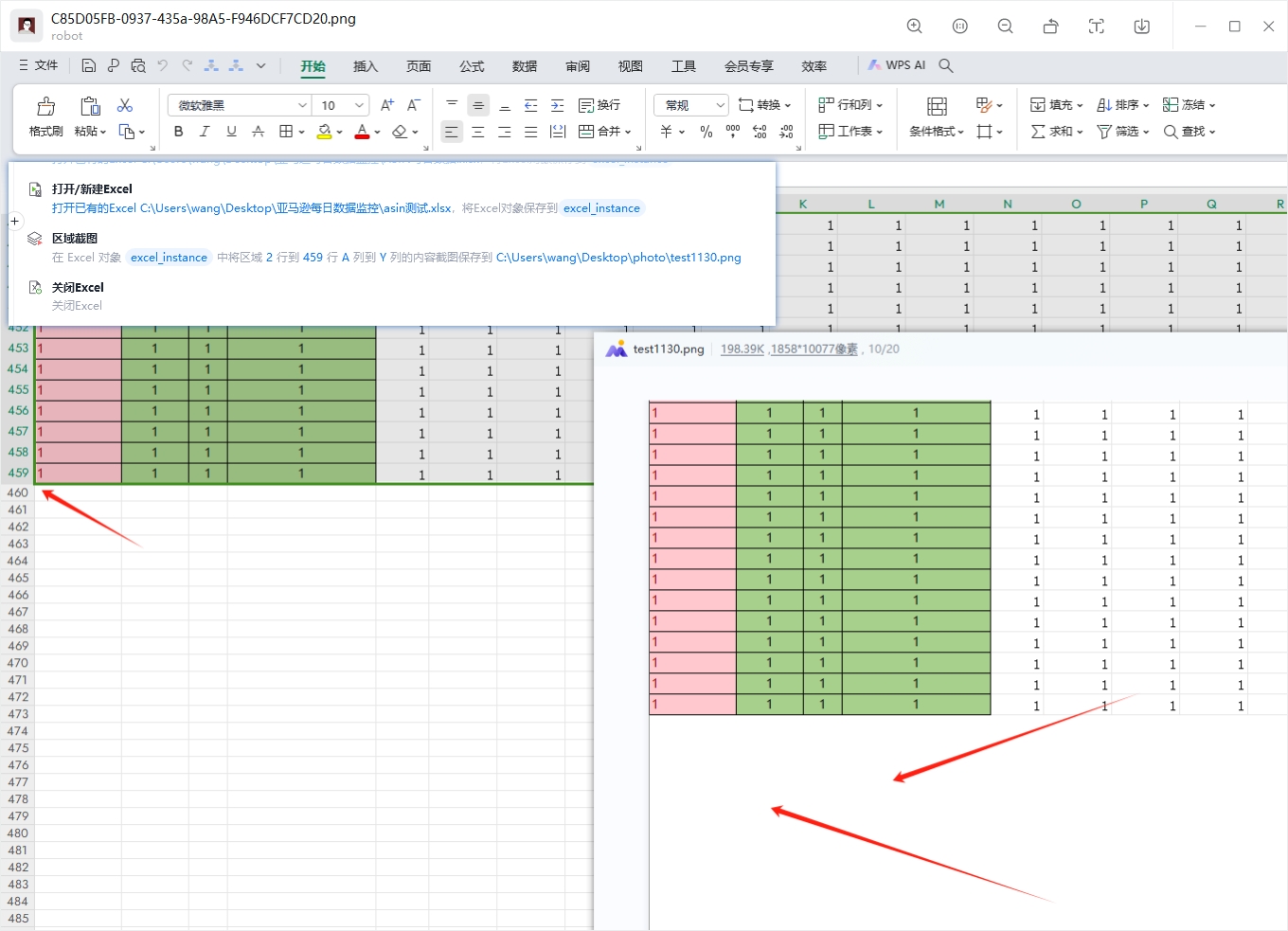Open the 微软雅黑 font name dropdown
The height and width of the screenshot is (931, 1288).
click(x=302, y=105)
